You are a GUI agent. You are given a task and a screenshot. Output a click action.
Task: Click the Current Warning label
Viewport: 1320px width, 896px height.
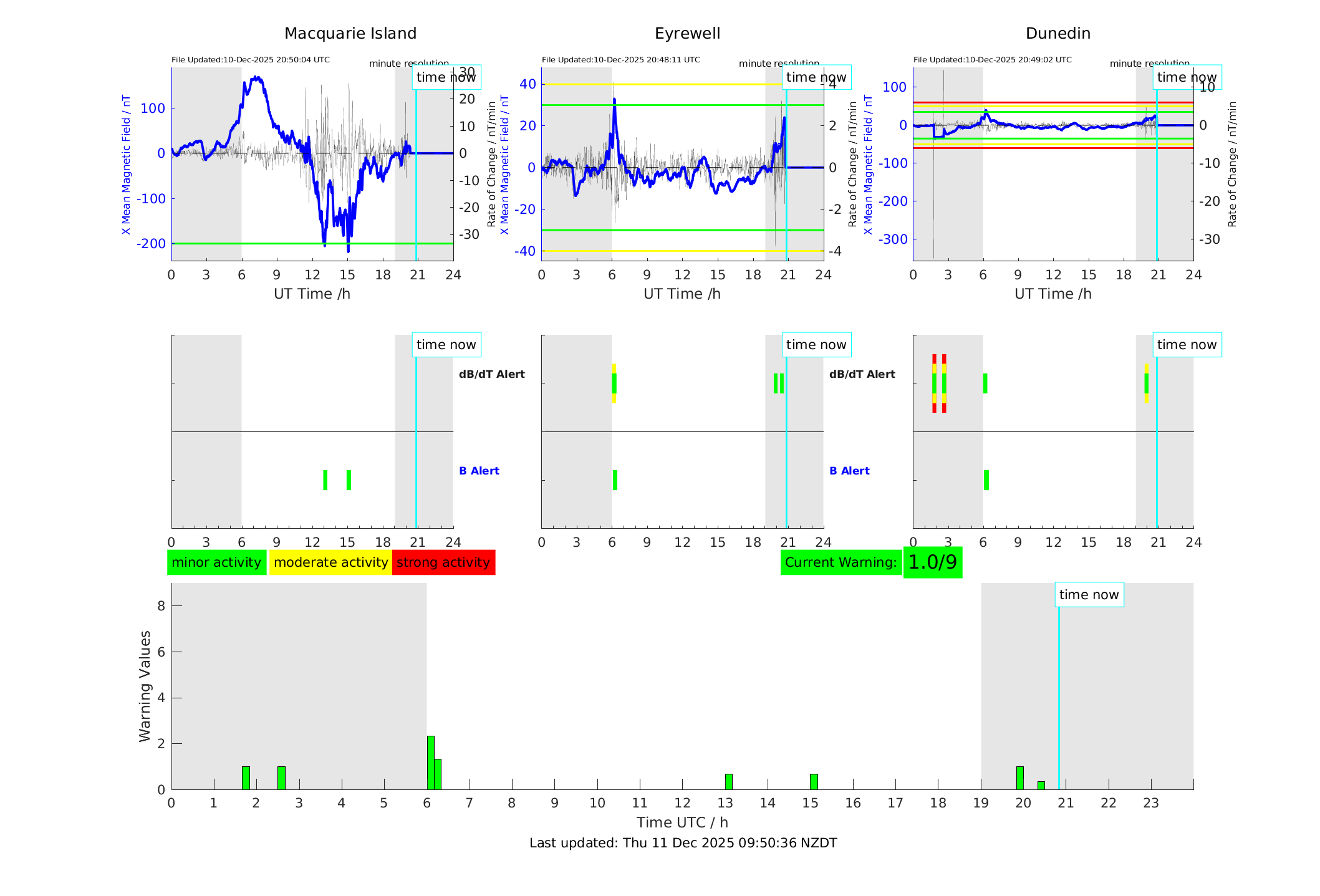click(841, 562)
